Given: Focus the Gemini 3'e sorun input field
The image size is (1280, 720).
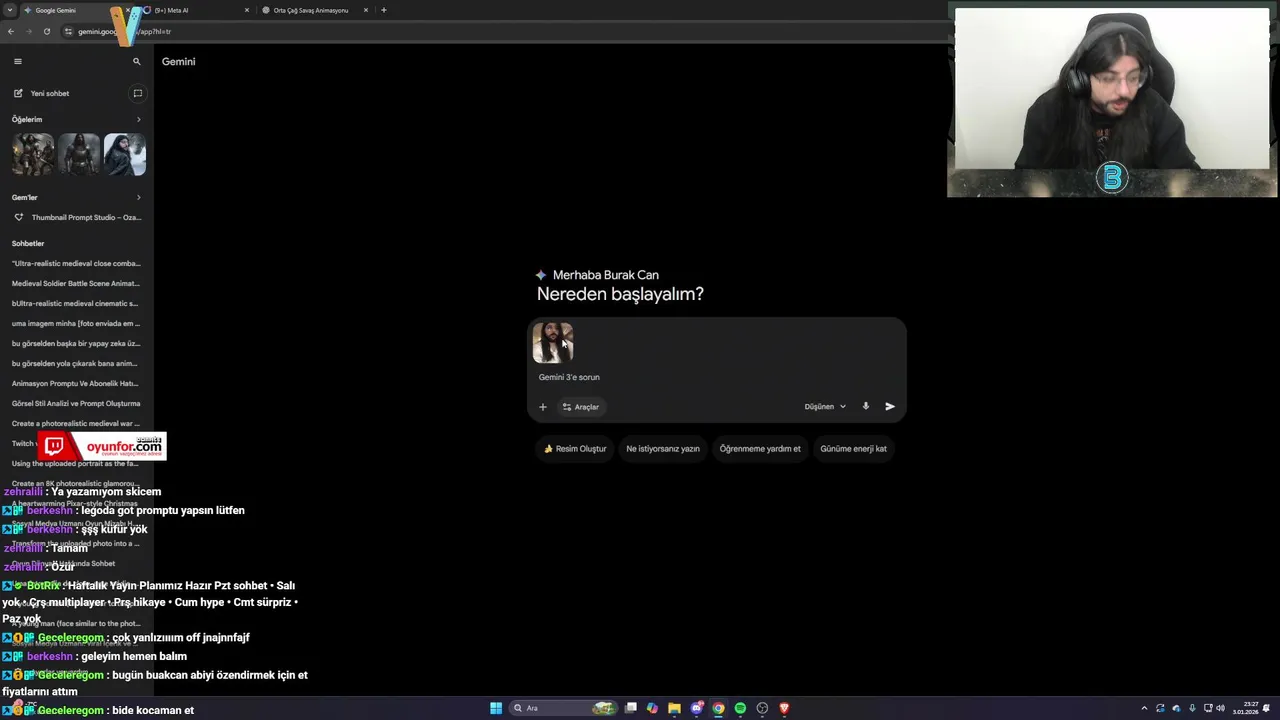Looking at the screenshot, I should 716,377.
